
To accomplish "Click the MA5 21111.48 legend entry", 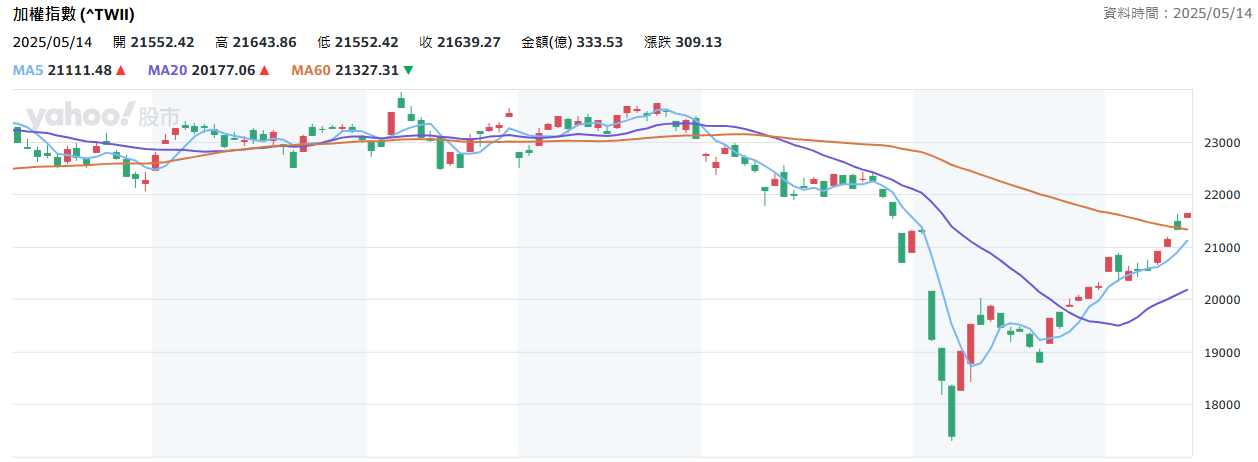I will tap(69, 70).
